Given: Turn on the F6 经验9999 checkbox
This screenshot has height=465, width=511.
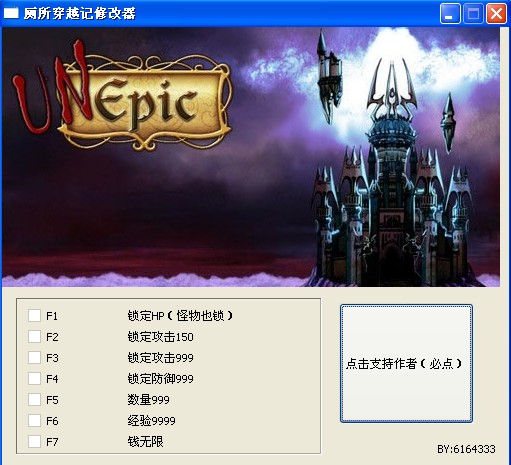Looking at the screenshot, I should (x=34, y=420).
